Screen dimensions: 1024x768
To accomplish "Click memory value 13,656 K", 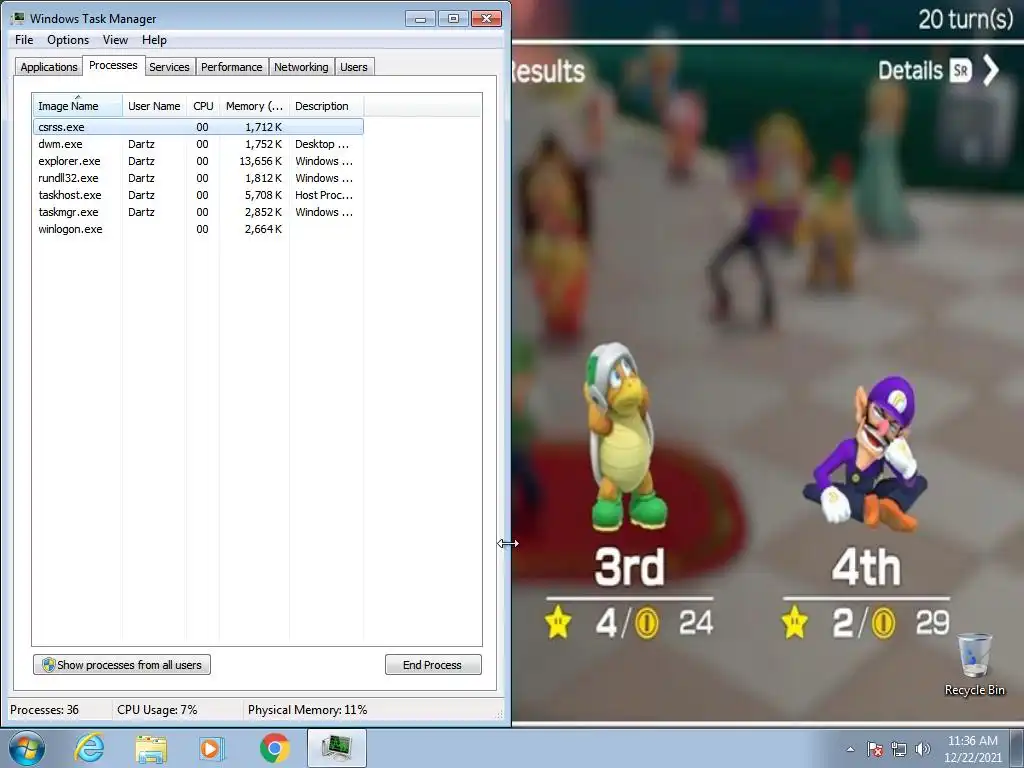I will coord(261,161).
